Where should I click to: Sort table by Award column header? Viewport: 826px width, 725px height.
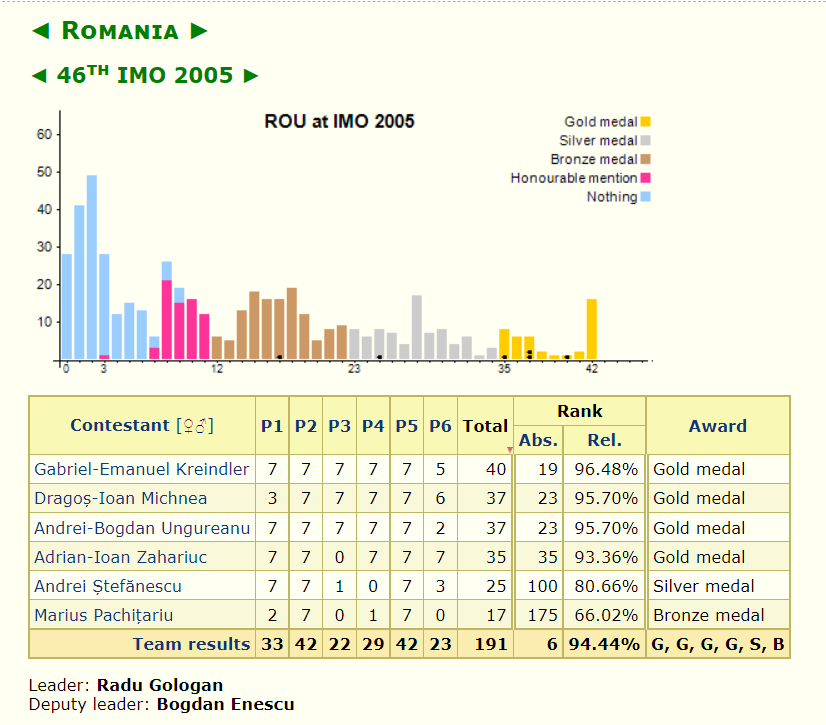[718, 426]
